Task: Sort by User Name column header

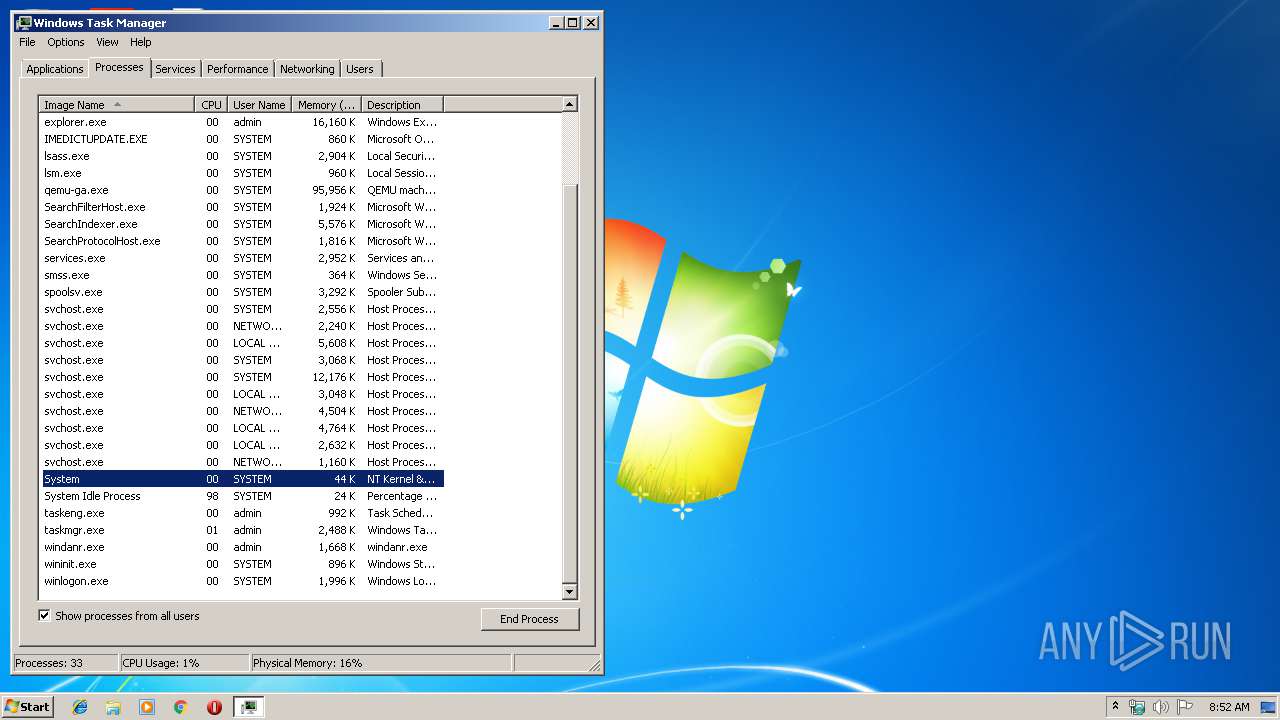Action: tap(259, 105)
